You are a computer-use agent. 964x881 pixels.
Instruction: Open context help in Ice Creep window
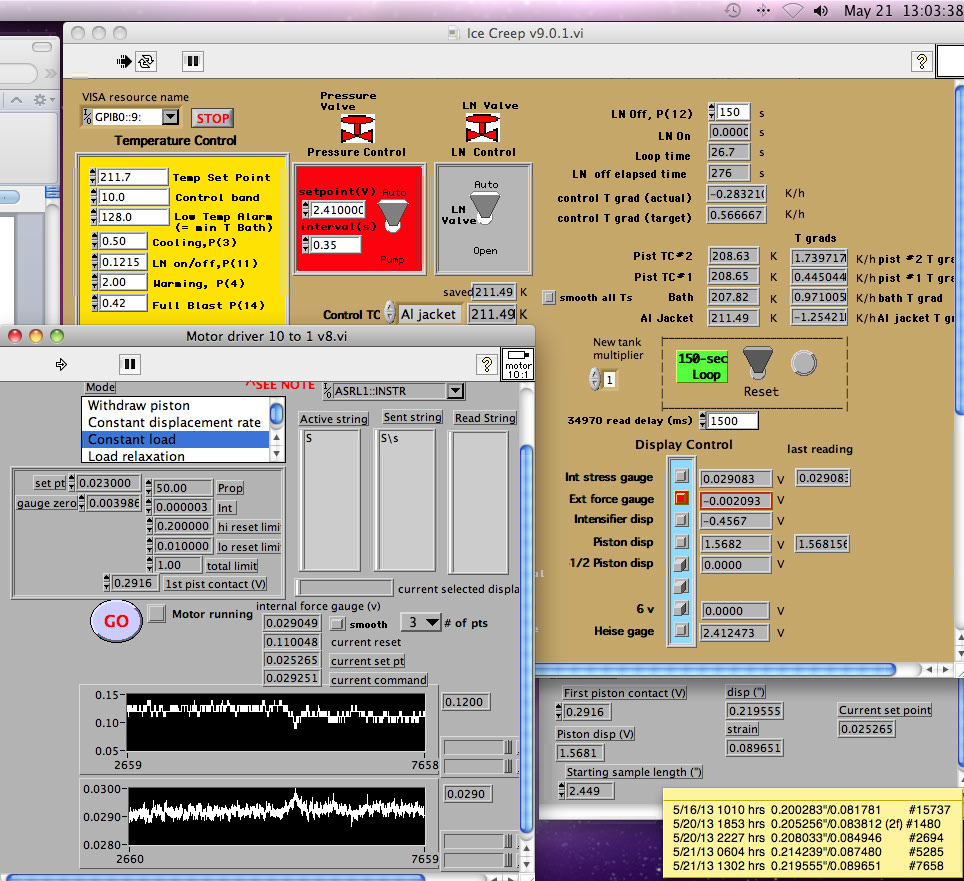tap(920, 61)
